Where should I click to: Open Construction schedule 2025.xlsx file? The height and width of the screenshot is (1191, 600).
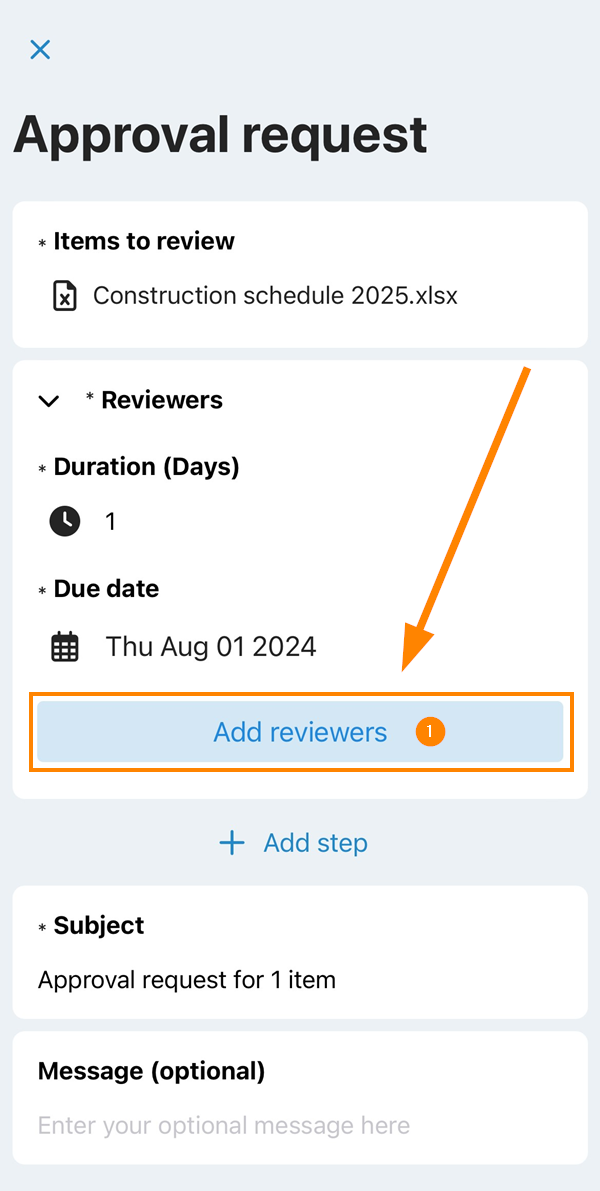(275, 296)
